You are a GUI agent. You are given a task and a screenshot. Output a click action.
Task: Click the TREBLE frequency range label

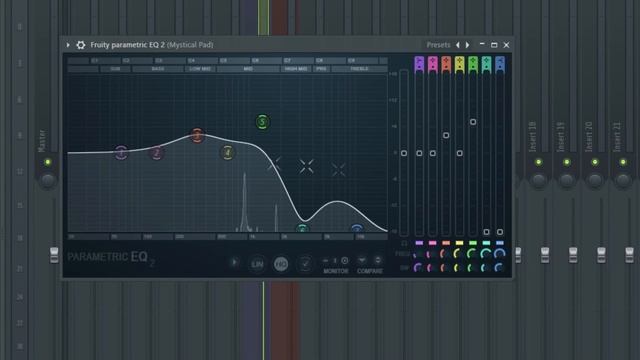pos(359,69)
